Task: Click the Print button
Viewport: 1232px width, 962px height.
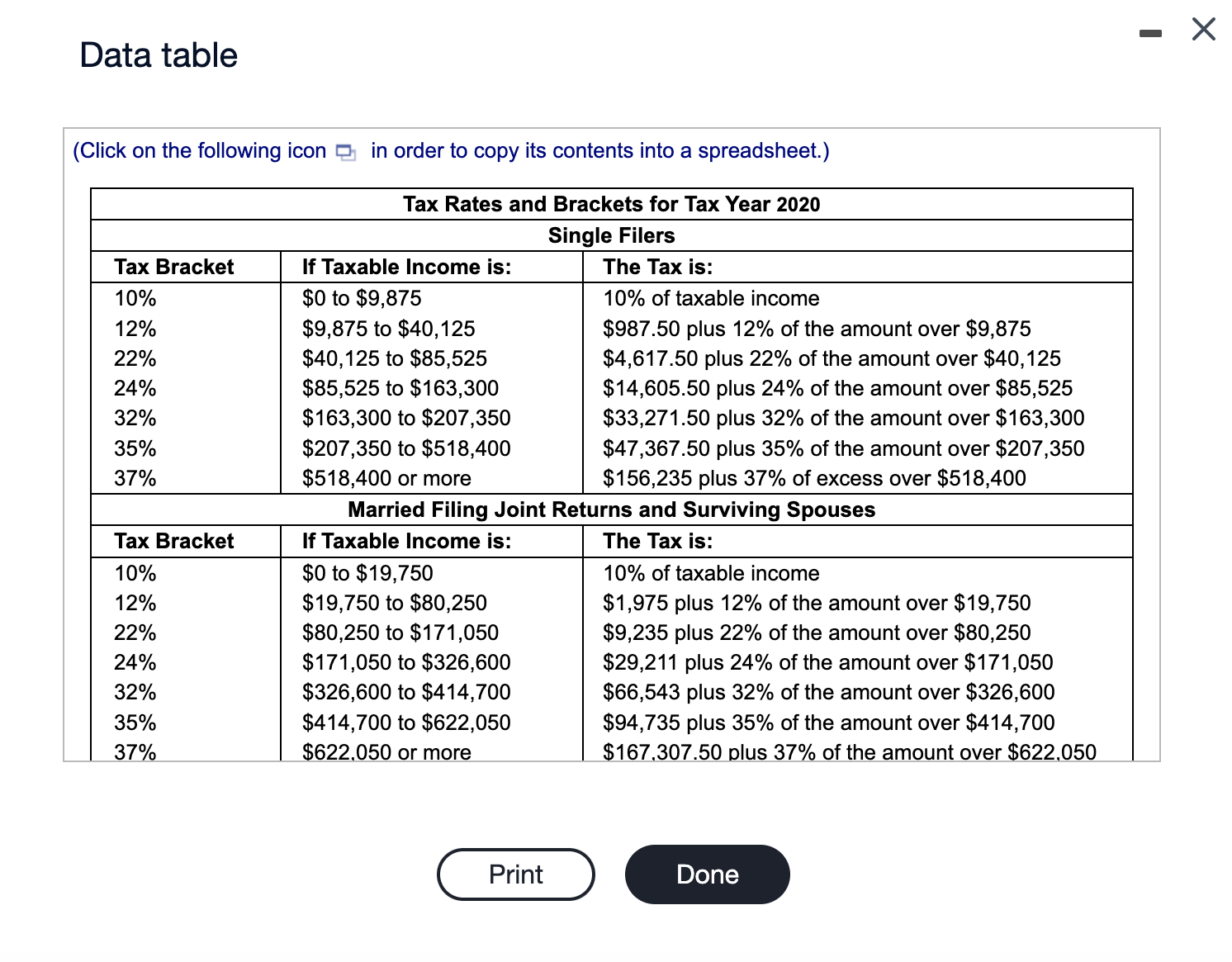Action: (516, 874)
